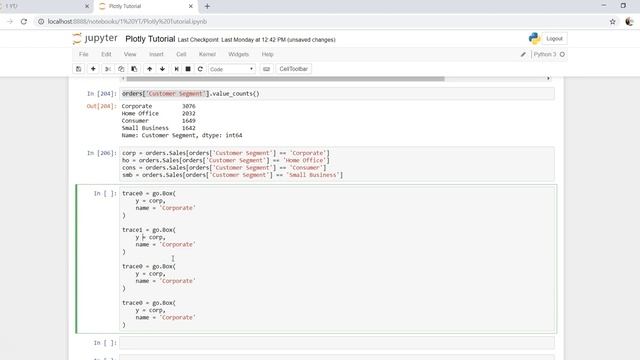Image resolution: width=640 pixels, height=360 pixels.
Task: Open the browser profile avatar
Action: pos(629,22)
